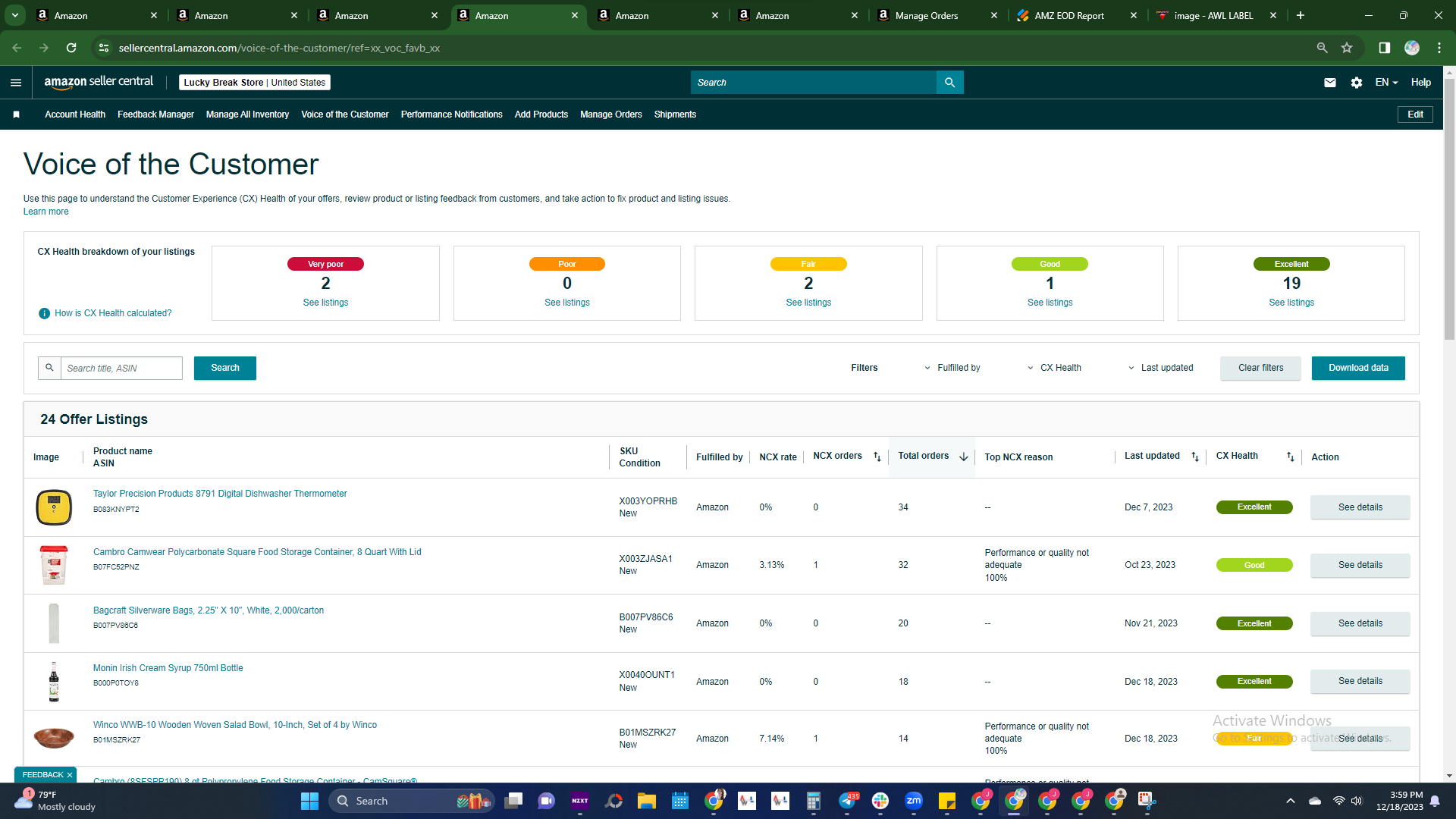
Task: Click the Edit favorites button
Action: point(1415,115)
